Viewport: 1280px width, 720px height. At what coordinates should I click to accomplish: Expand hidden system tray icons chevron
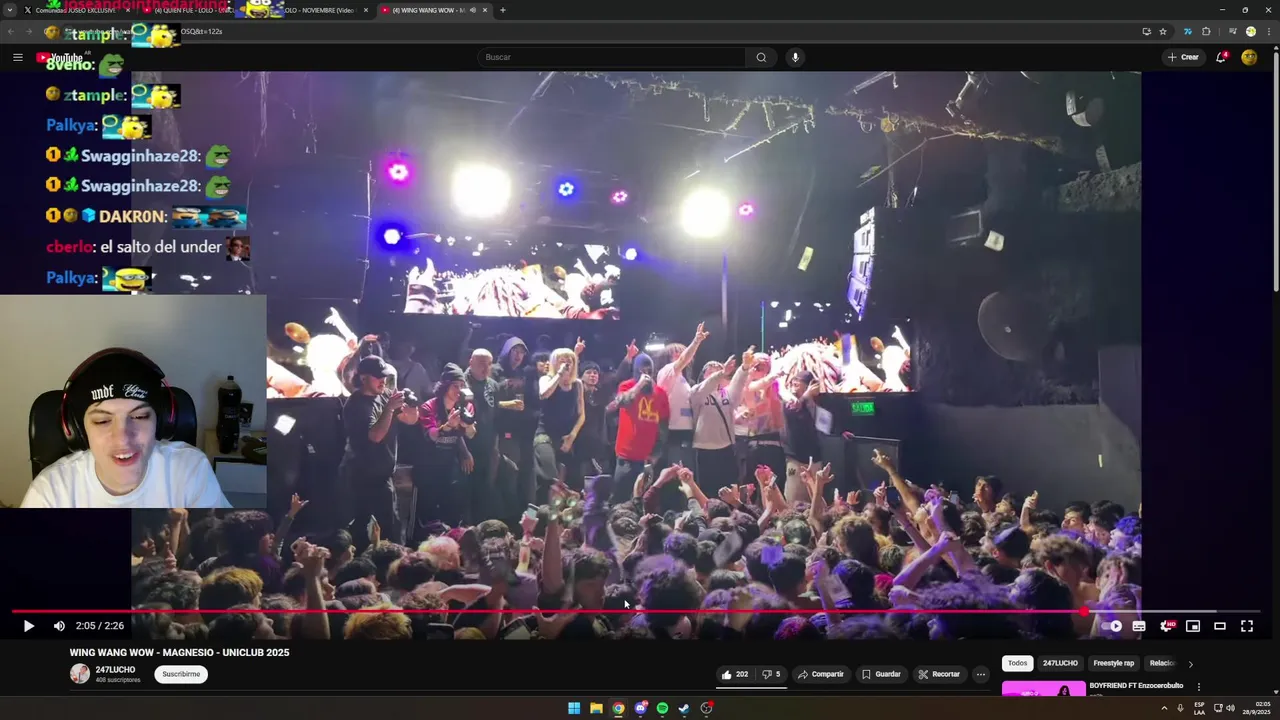pyautogui.click(x=1163, y=708)
